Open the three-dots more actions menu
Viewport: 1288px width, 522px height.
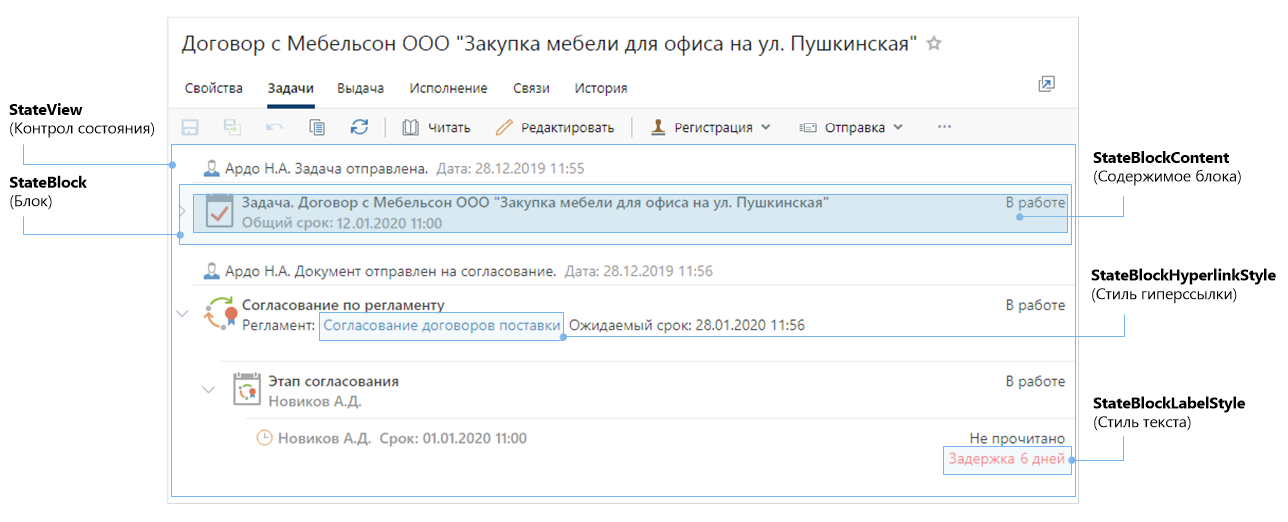[x=944, y=127]
